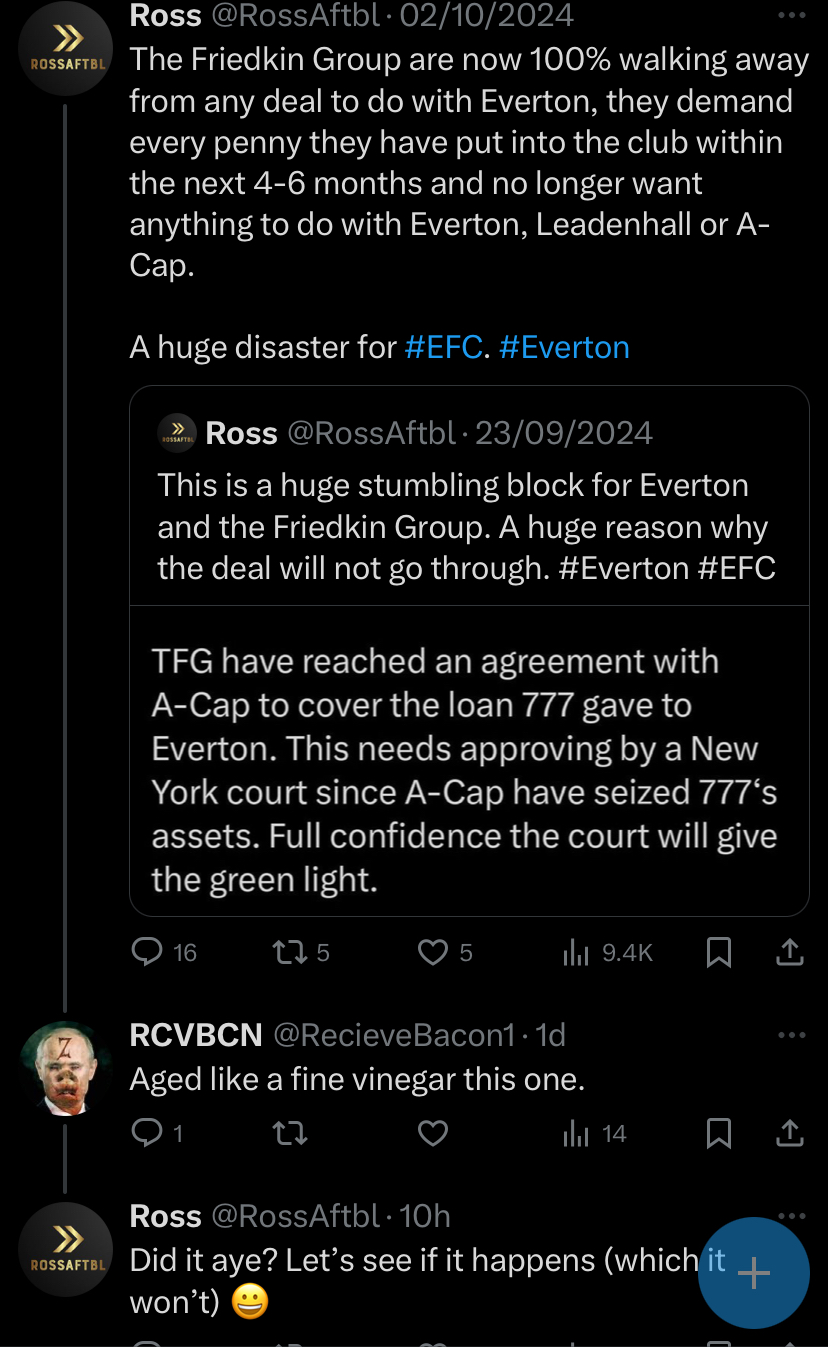View the RCVBCN reply's 14 views

[576, 1133]
